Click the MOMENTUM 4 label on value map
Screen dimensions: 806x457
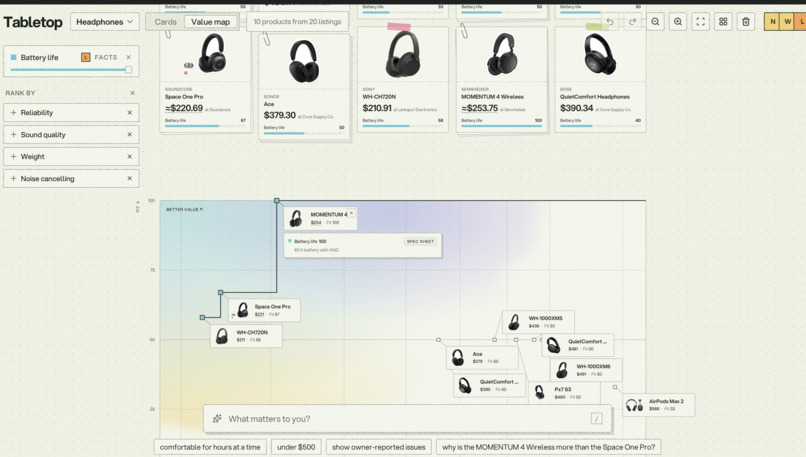(x=320, y=218)
